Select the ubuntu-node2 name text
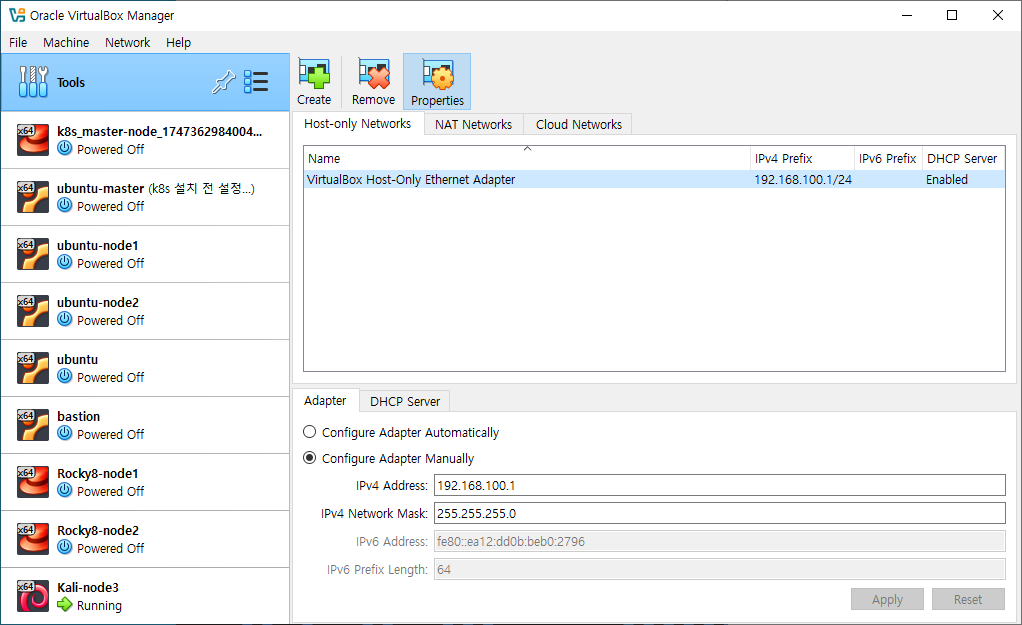This screenshot has height=625, width=1022. click(98, 302)
